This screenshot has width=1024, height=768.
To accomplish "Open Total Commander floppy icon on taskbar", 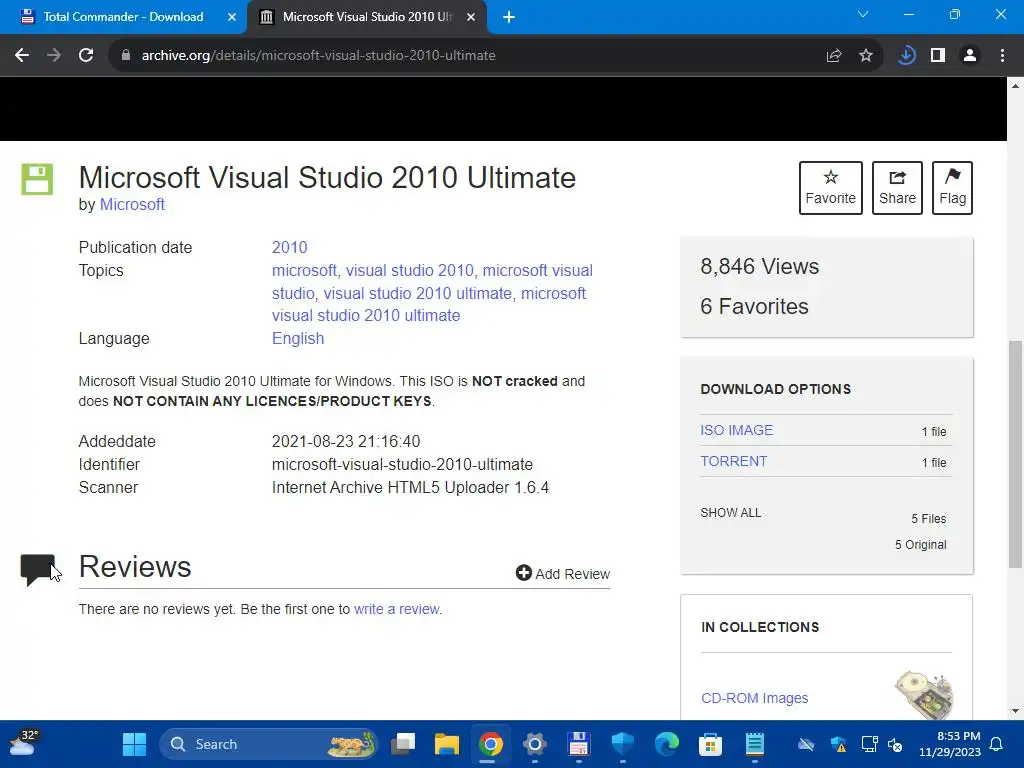I will point(579,744).
